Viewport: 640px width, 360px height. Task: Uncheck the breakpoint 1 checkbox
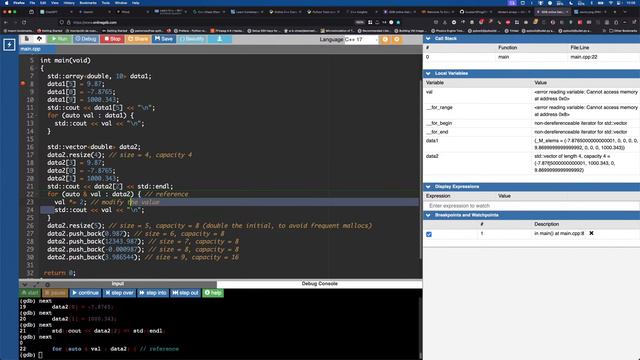(429, 234)
